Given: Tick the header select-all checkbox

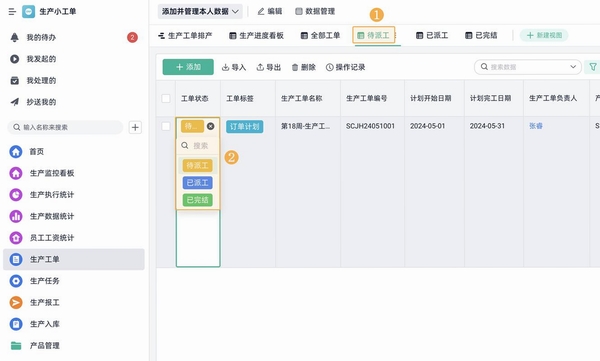Looking at the screenshot, I should 166,98.
